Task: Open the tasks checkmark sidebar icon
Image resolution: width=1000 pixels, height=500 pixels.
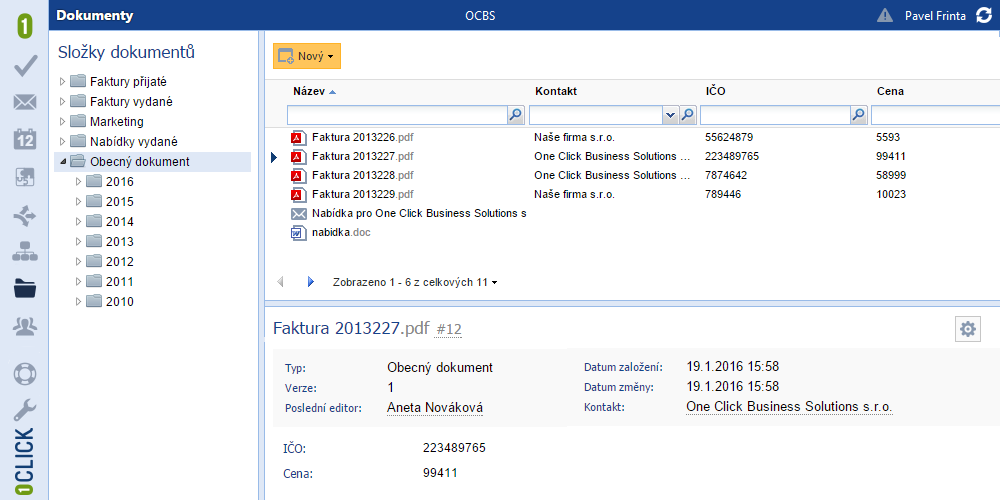Action: [25, 65]
